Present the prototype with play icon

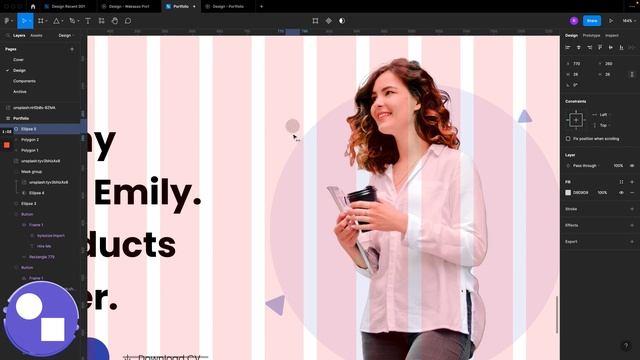coord(611,21)
